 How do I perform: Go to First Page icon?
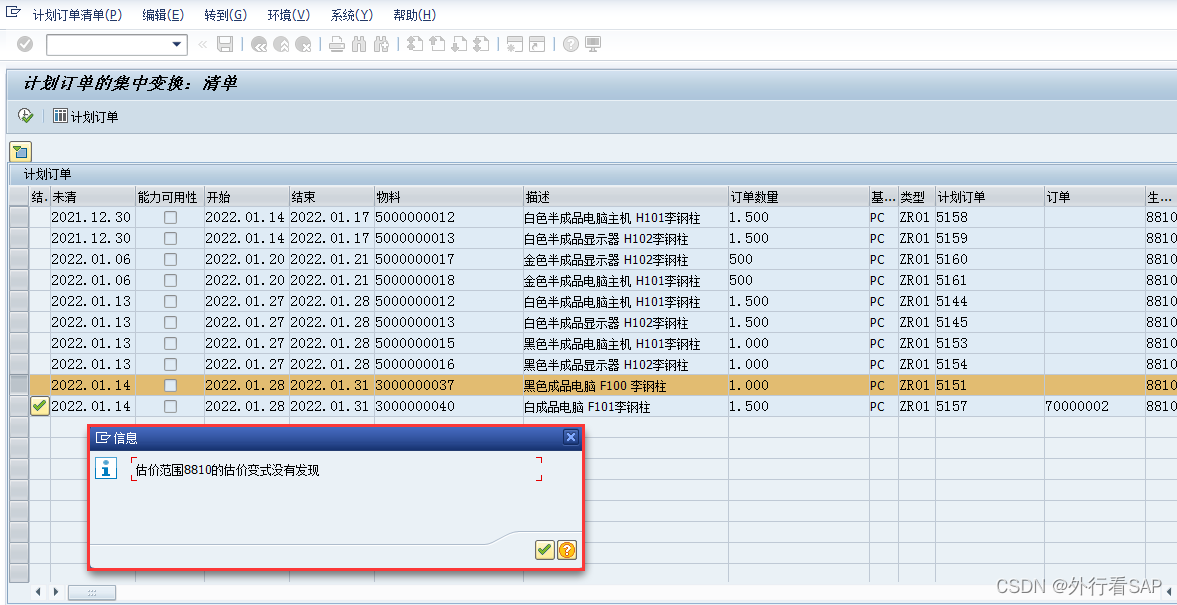(415, 45)
